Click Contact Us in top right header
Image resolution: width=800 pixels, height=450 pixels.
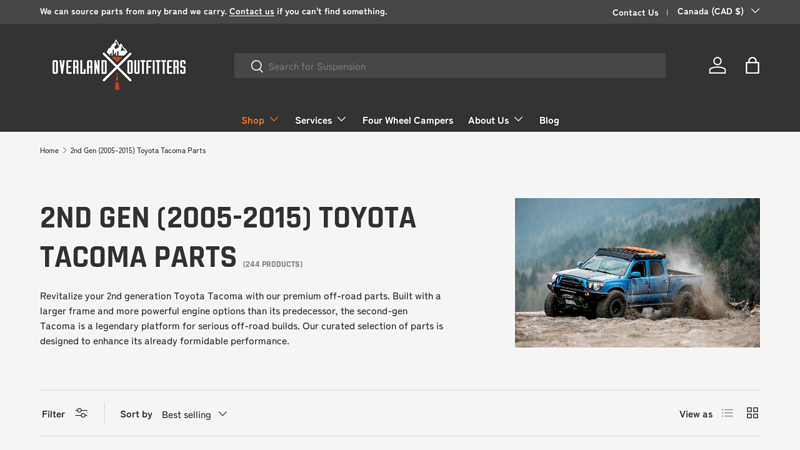(x=635, y=12)
